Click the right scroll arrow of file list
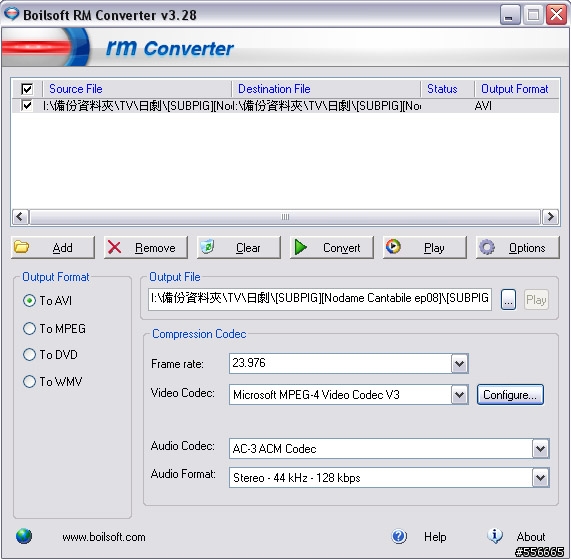 point(550,217)
